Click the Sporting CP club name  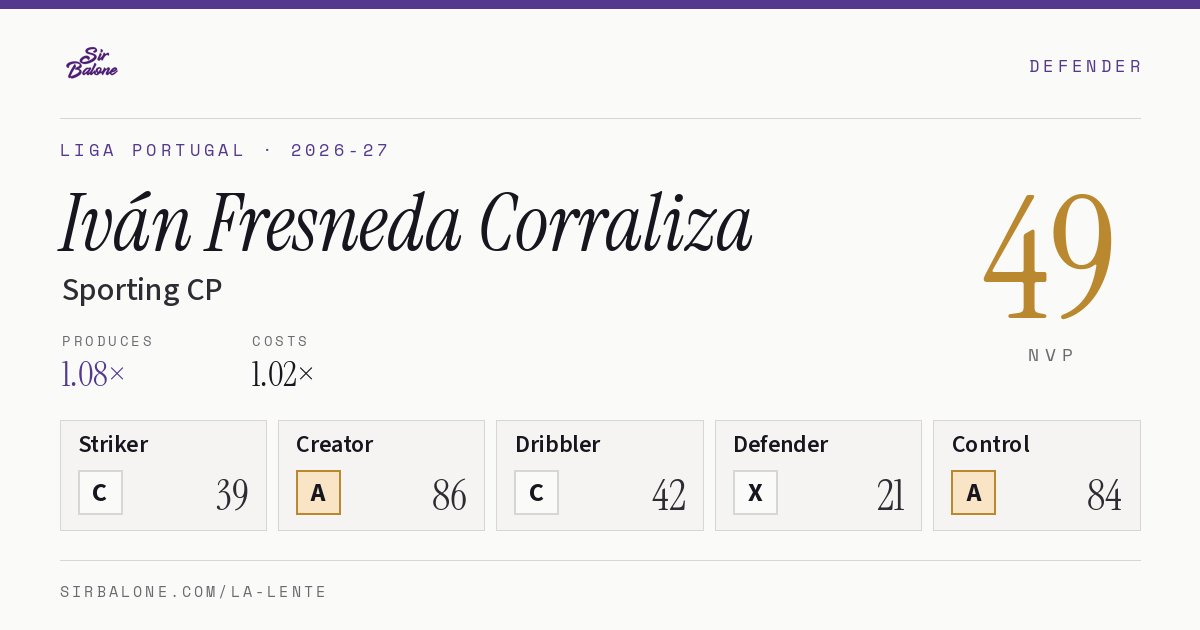142,290
